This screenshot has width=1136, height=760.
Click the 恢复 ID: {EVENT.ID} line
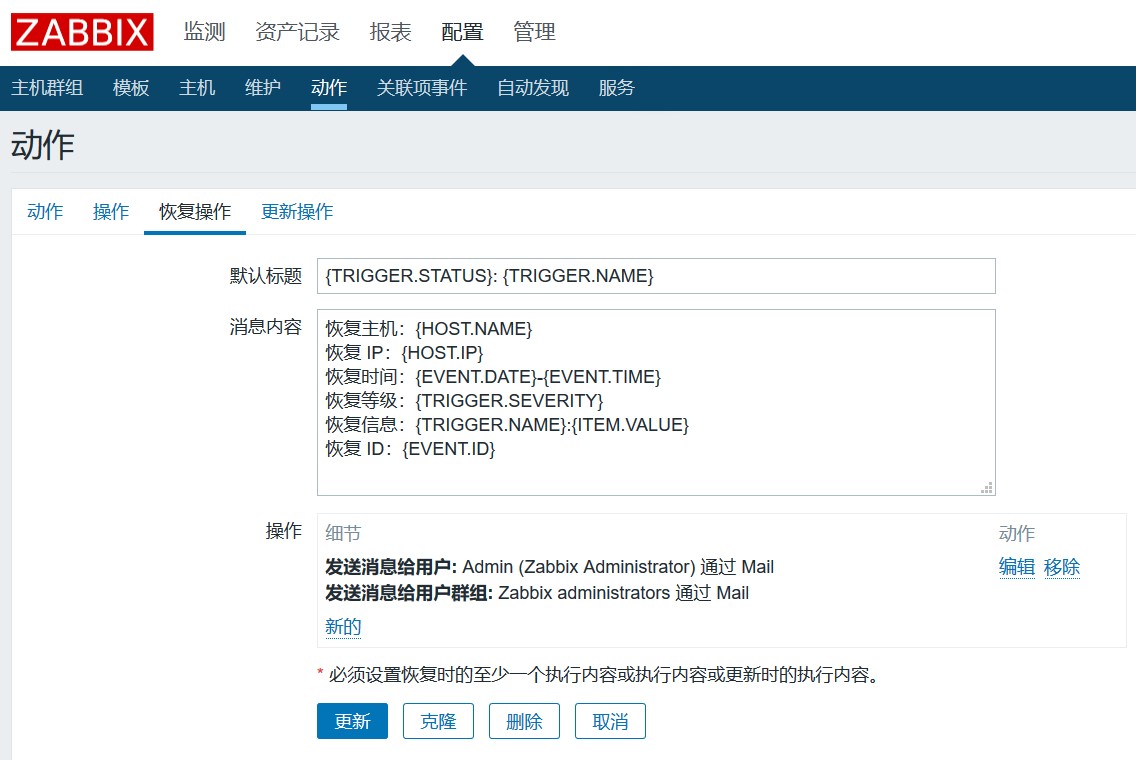point(410,448)
